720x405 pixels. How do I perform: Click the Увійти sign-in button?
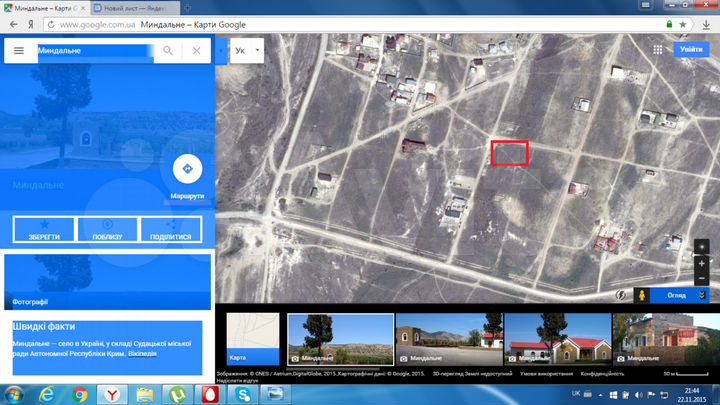[x=691, y=50]
